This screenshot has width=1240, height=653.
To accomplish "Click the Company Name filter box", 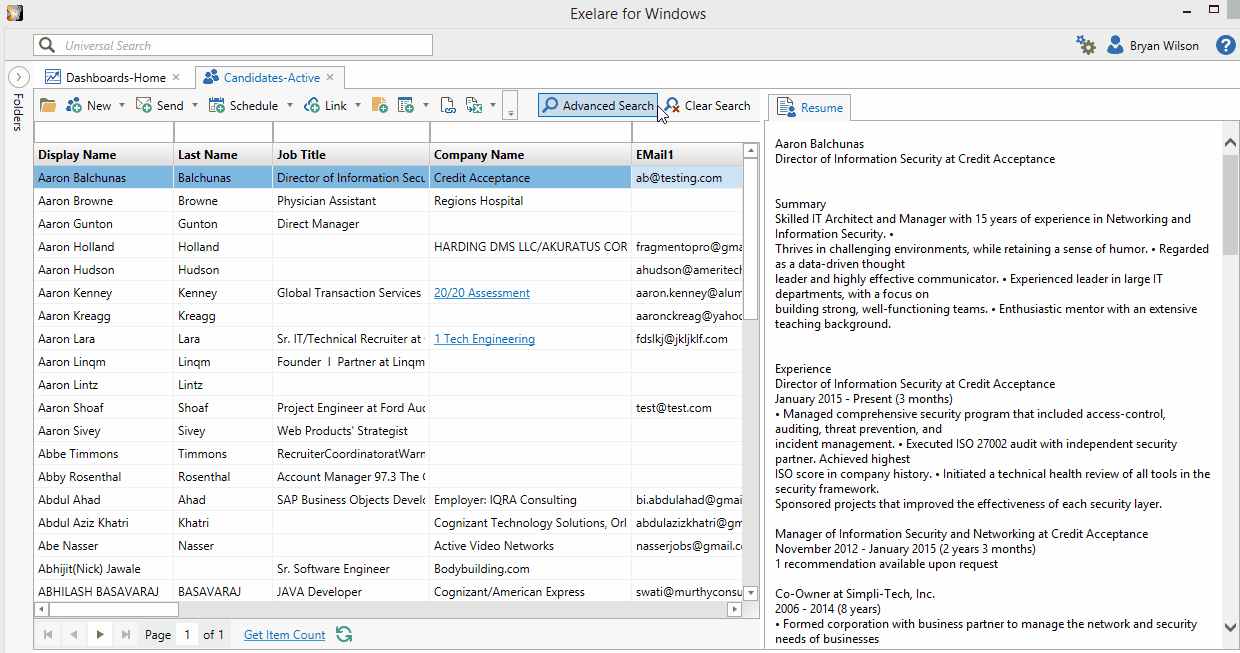I will pos(530,132).
